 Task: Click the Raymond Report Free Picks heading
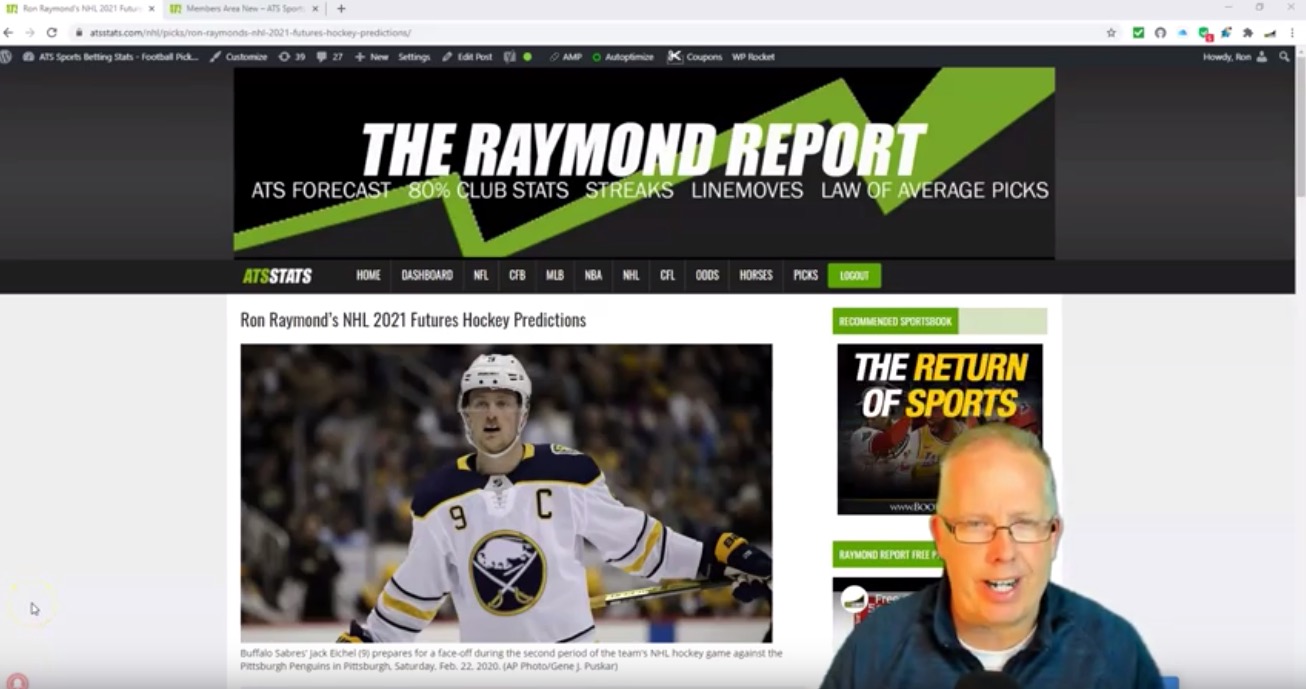click(x=888, y=554)
